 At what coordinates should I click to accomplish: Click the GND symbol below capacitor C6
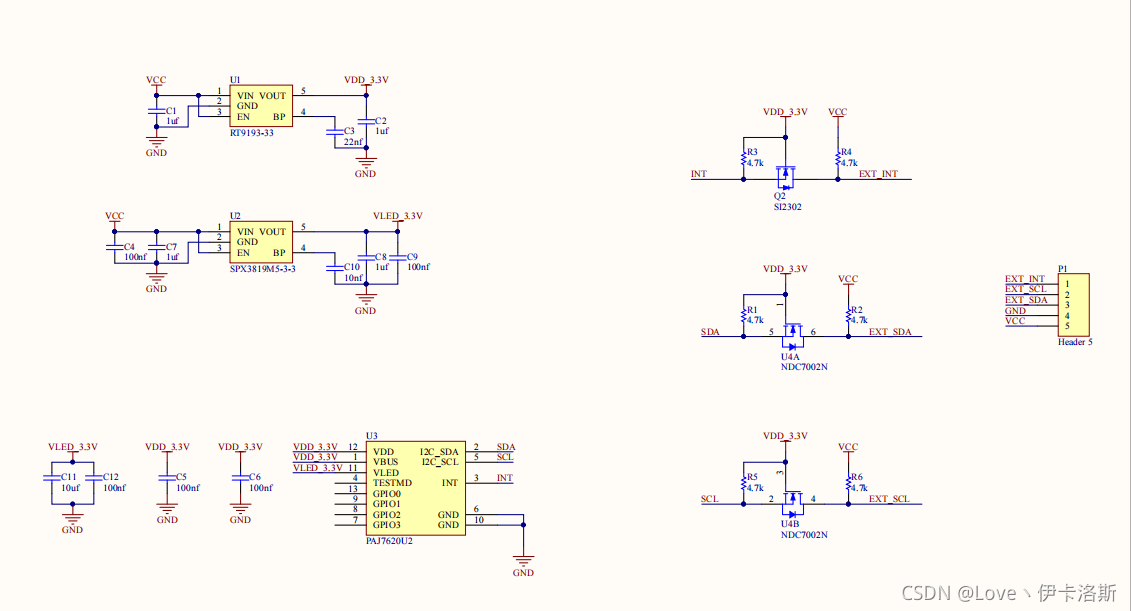240,513
